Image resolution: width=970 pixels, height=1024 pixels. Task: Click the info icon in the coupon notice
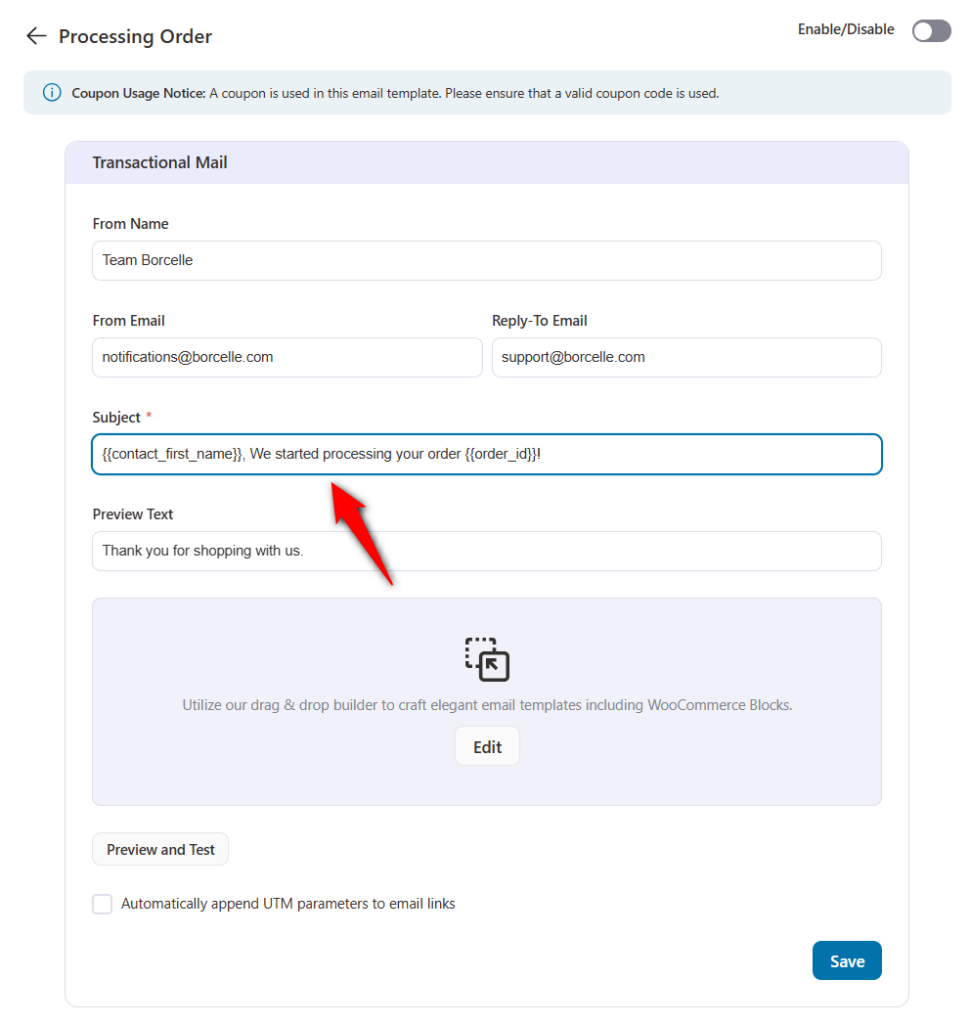pos(52,93)
